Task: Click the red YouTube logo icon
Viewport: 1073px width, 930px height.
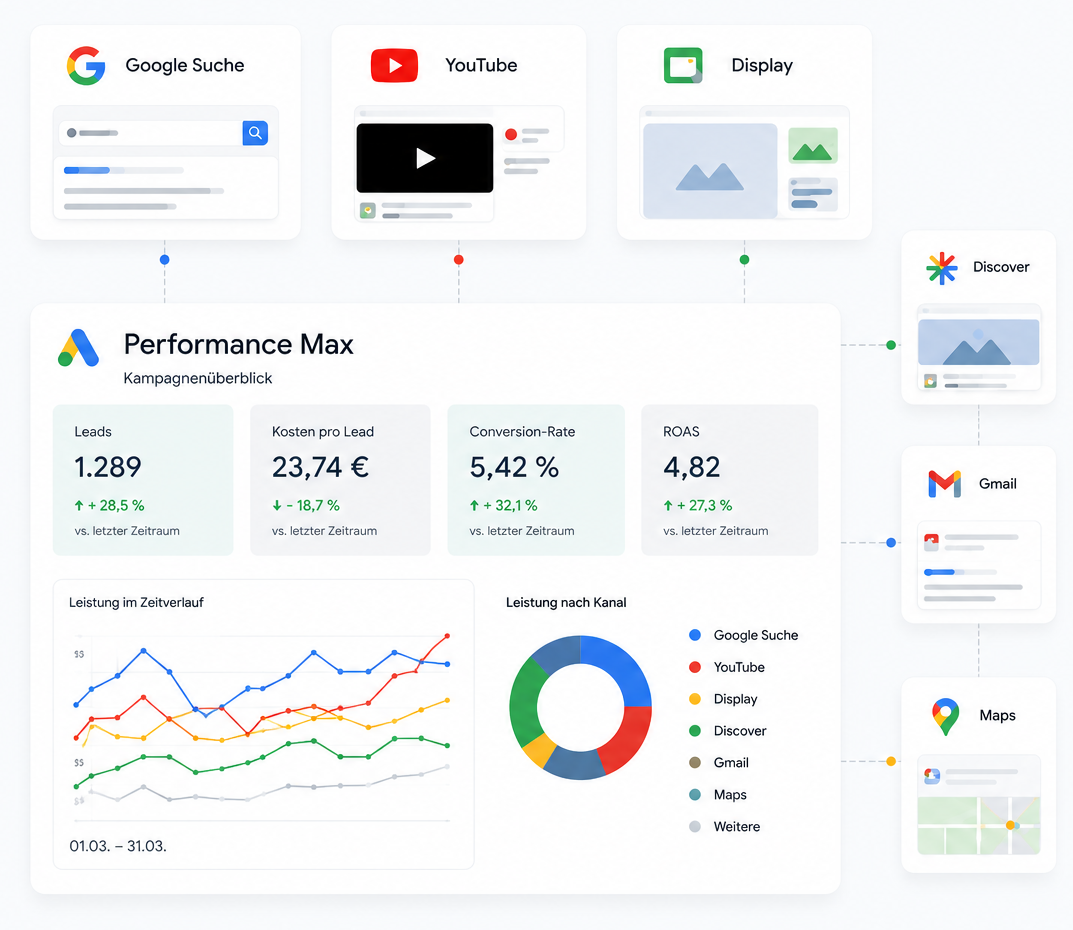Action: coord(394,66)
